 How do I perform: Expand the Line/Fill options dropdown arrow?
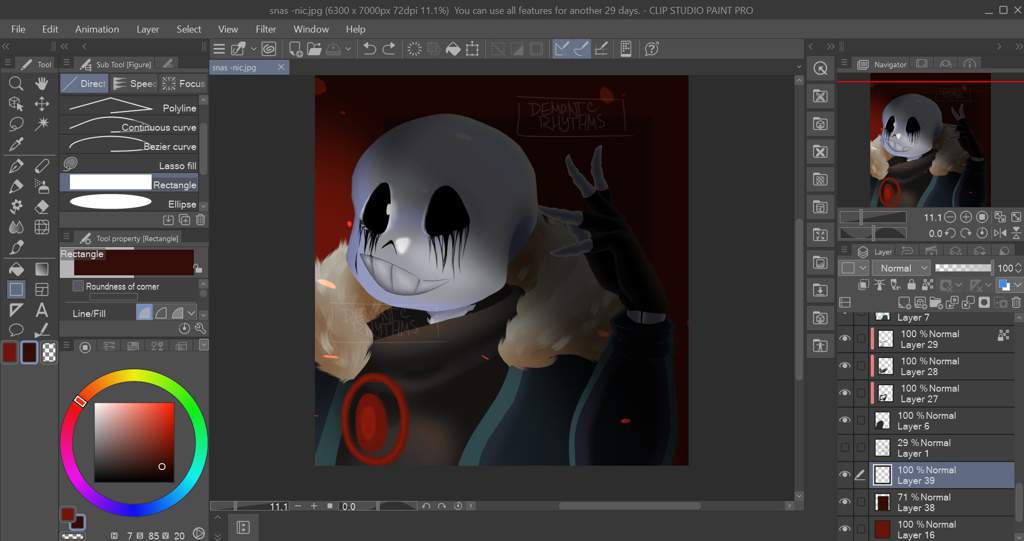click(191, 313)
